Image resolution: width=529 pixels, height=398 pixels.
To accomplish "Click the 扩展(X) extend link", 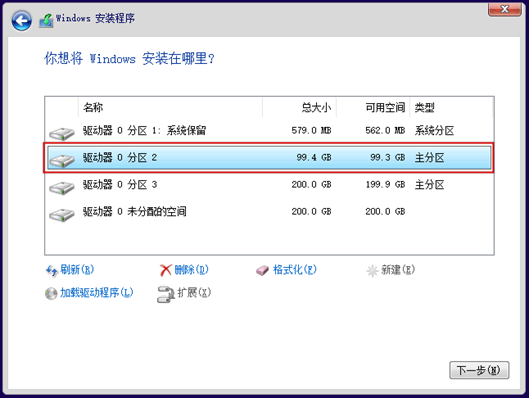I will pos(194,292).
